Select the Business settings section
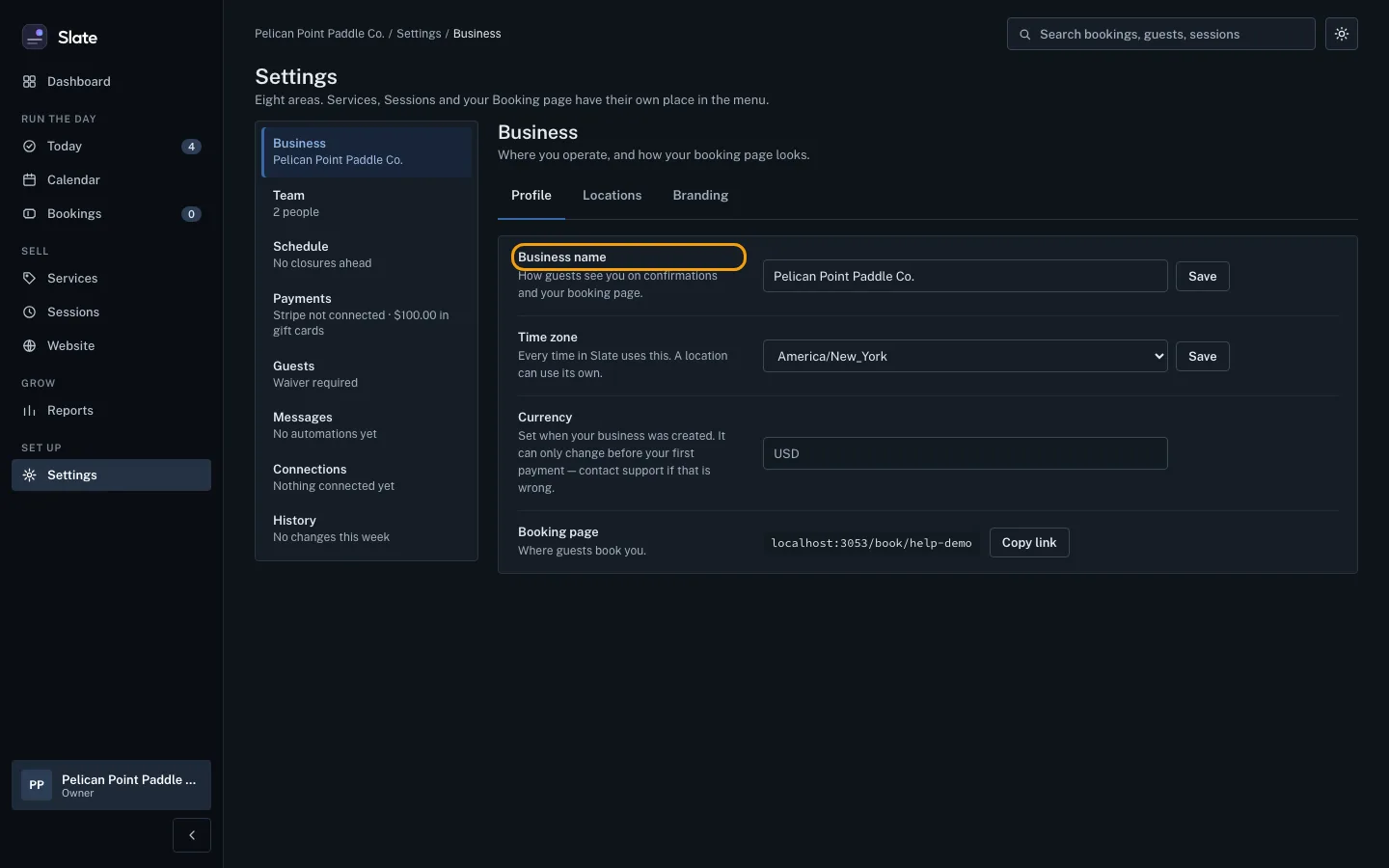 click(367, 151)
